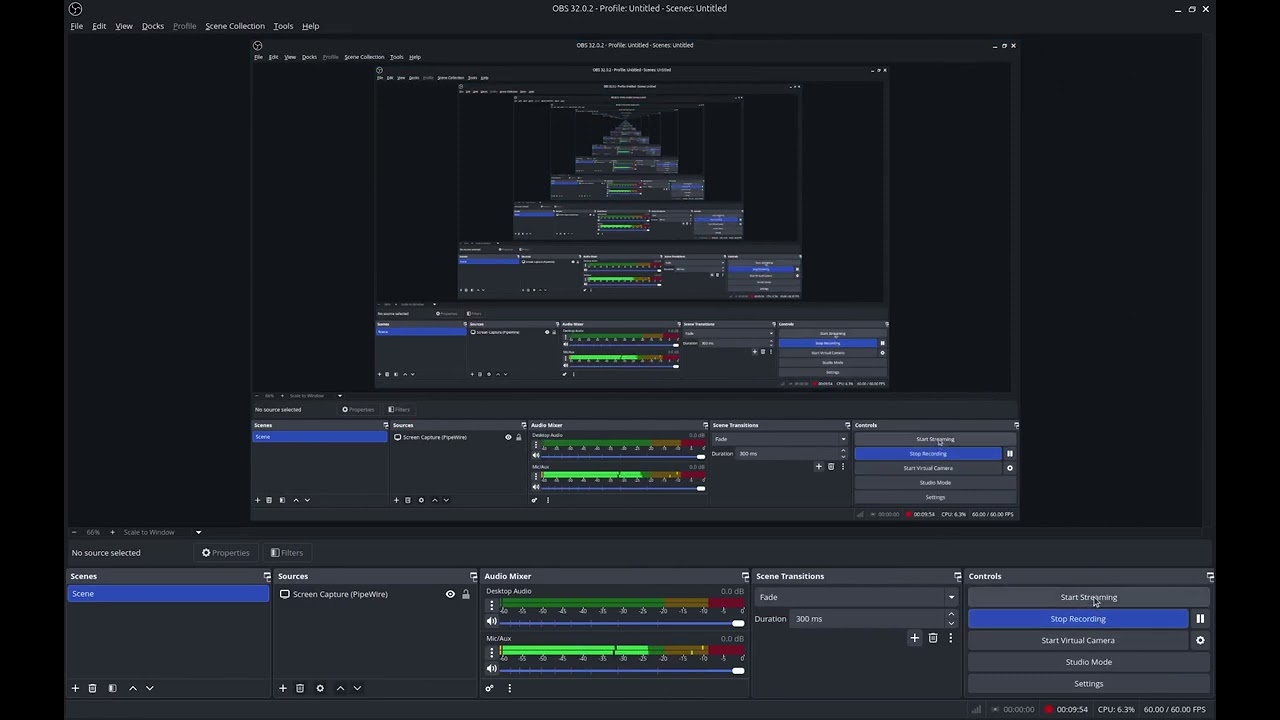
Task: Click Stop Recording
Action: click(1078, 619)
